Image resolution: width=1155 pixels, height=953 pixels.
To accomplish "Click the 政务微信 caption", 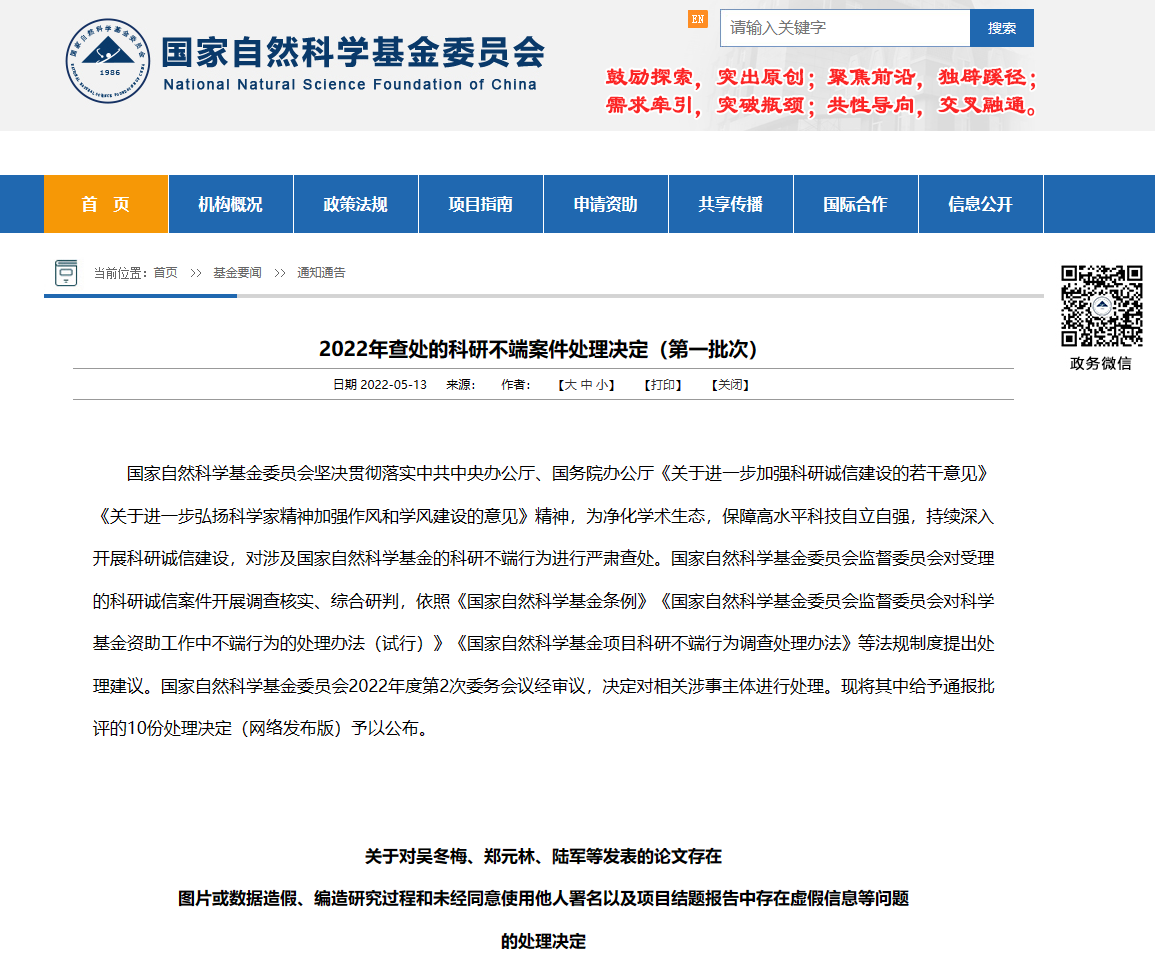I will click(x=1100, y=363).
